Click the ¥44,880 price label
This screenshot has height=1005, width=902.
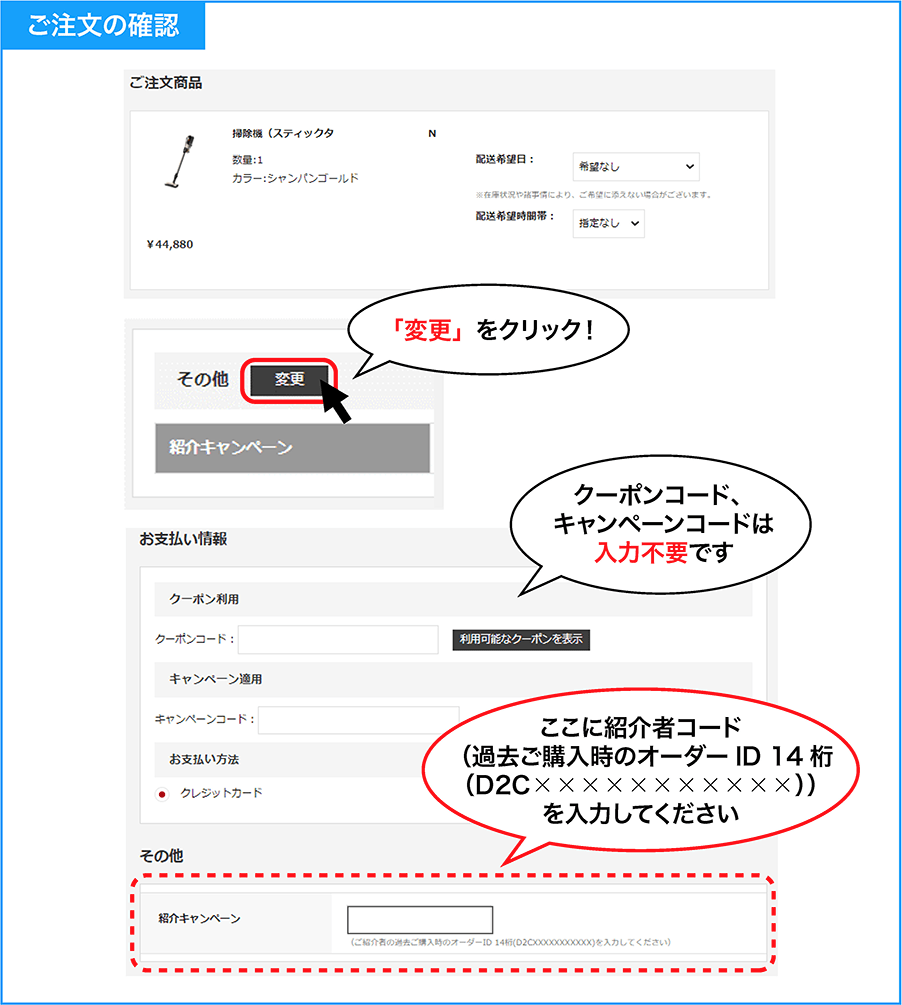(170, 245)
